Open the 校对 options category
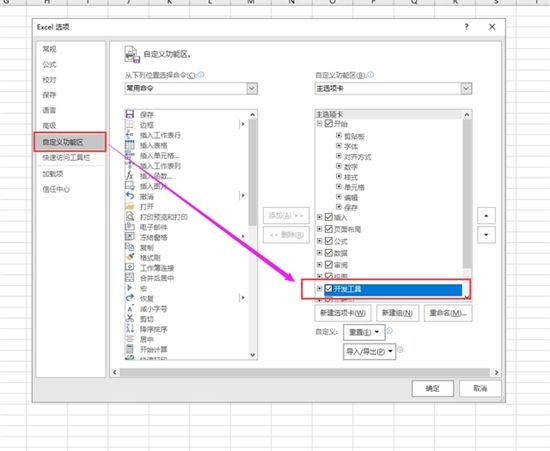Screen dimensions: 550x451 click(49, 80)
